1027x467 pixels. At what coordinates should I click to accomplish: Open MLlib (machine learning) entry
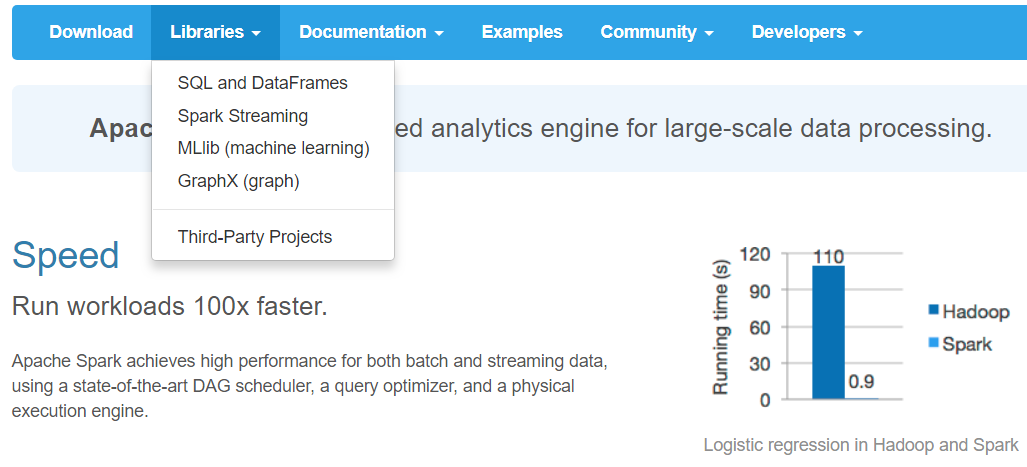[x=274, y=148]
